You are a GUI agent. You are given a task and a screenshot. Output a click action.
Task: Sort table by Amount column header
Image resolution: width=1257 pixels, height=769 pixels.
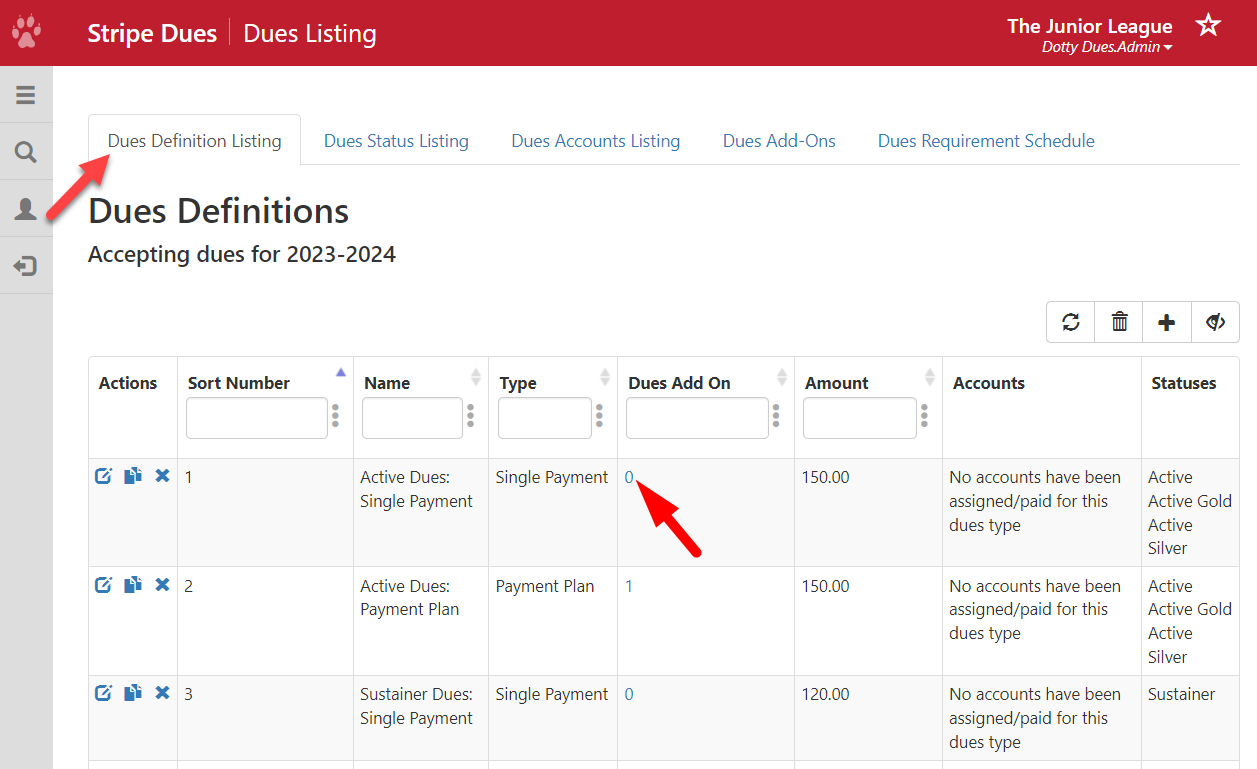(837, 383)
